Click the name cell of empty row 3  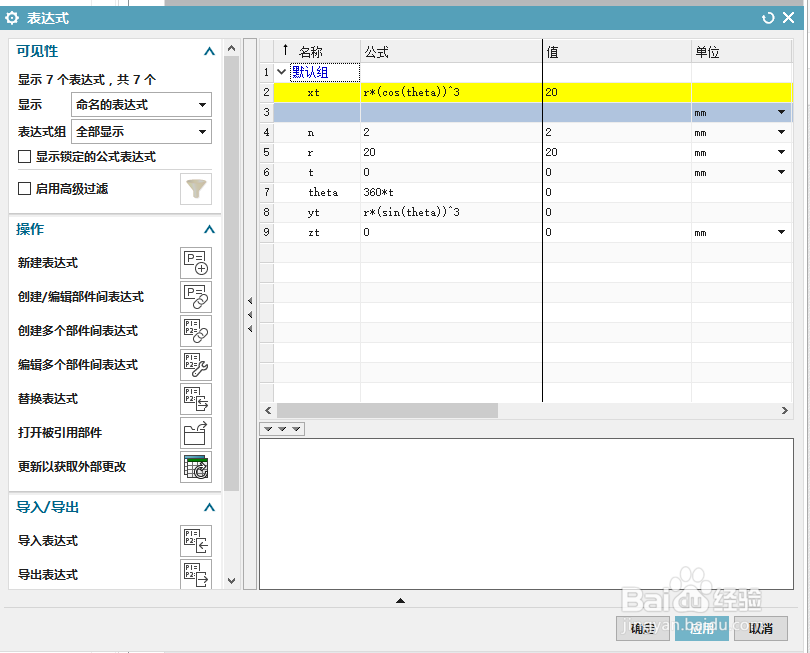click(317, 113)
